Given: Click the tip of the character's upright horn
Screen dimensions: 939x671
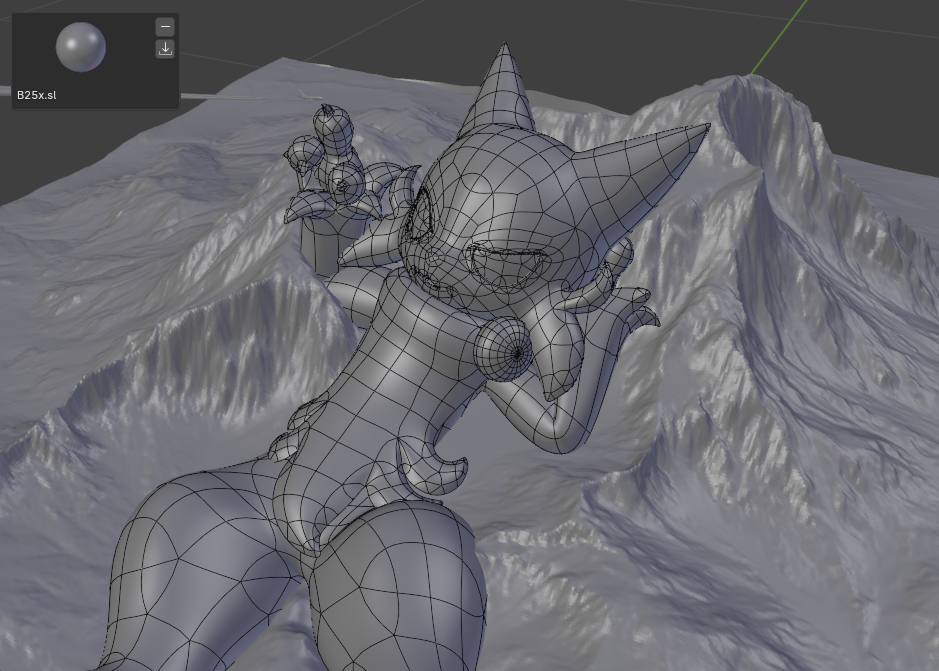Looking at the screenshot, I should (503, 48).
